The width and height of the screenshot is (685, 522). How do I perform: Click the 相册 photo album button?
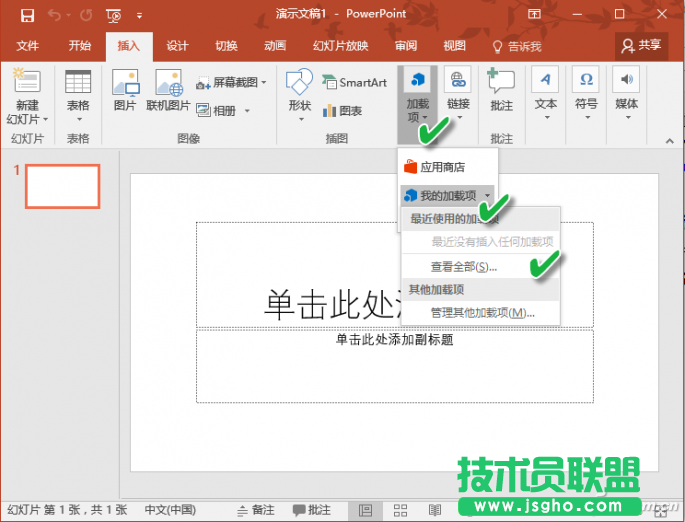click(x=217, y=111)
